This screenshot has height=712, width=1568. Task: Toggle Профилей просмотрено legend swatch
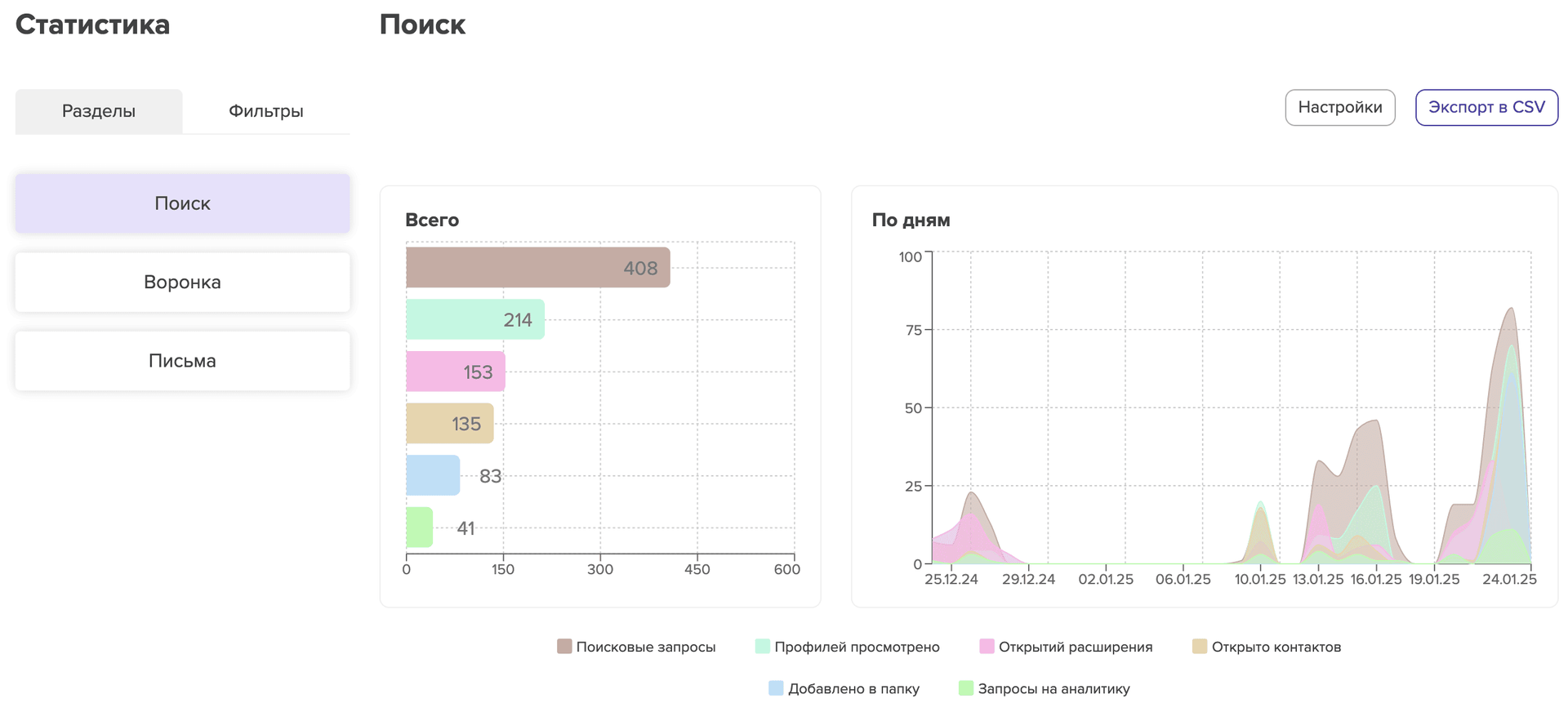[x=763, y=647]
